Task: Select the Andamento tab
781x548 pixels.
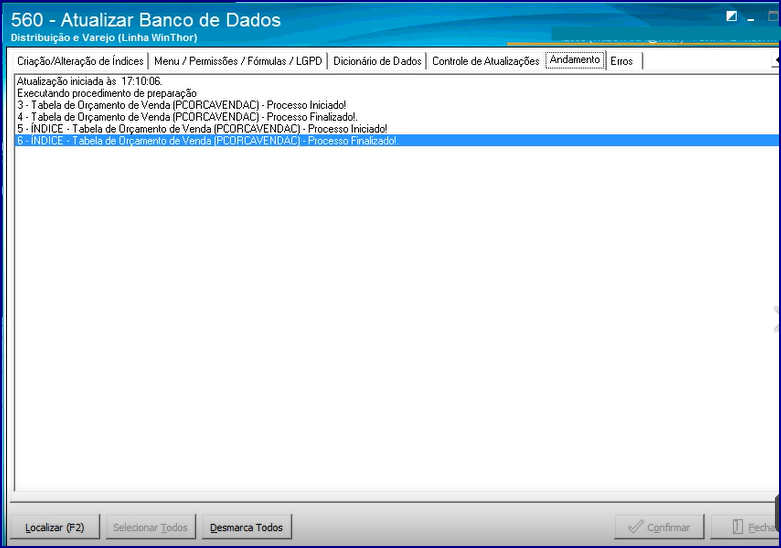Action: [x=575, y=60]
